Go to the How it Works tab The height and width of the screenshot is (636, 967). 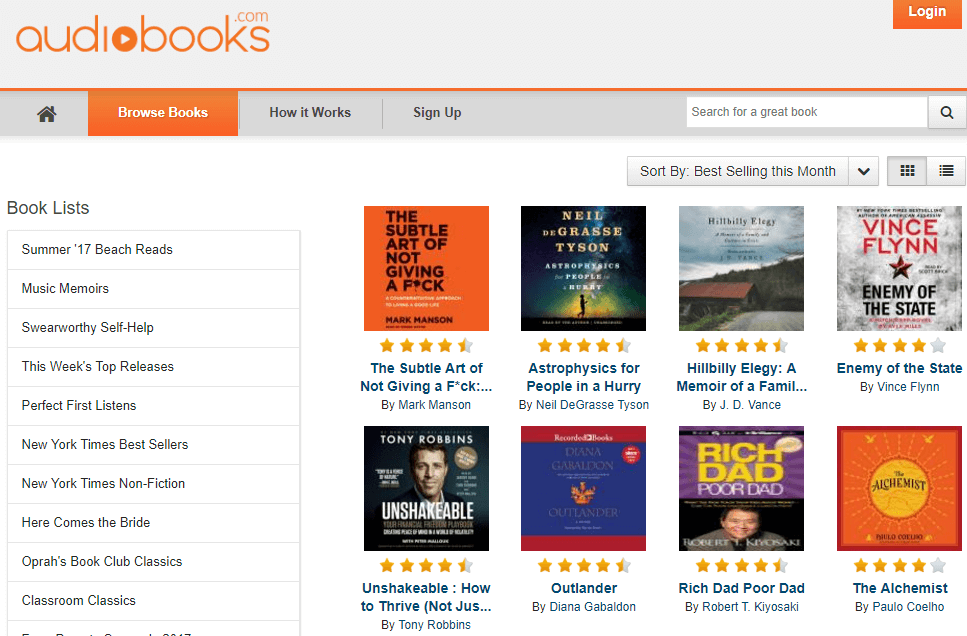click(310, 113)
